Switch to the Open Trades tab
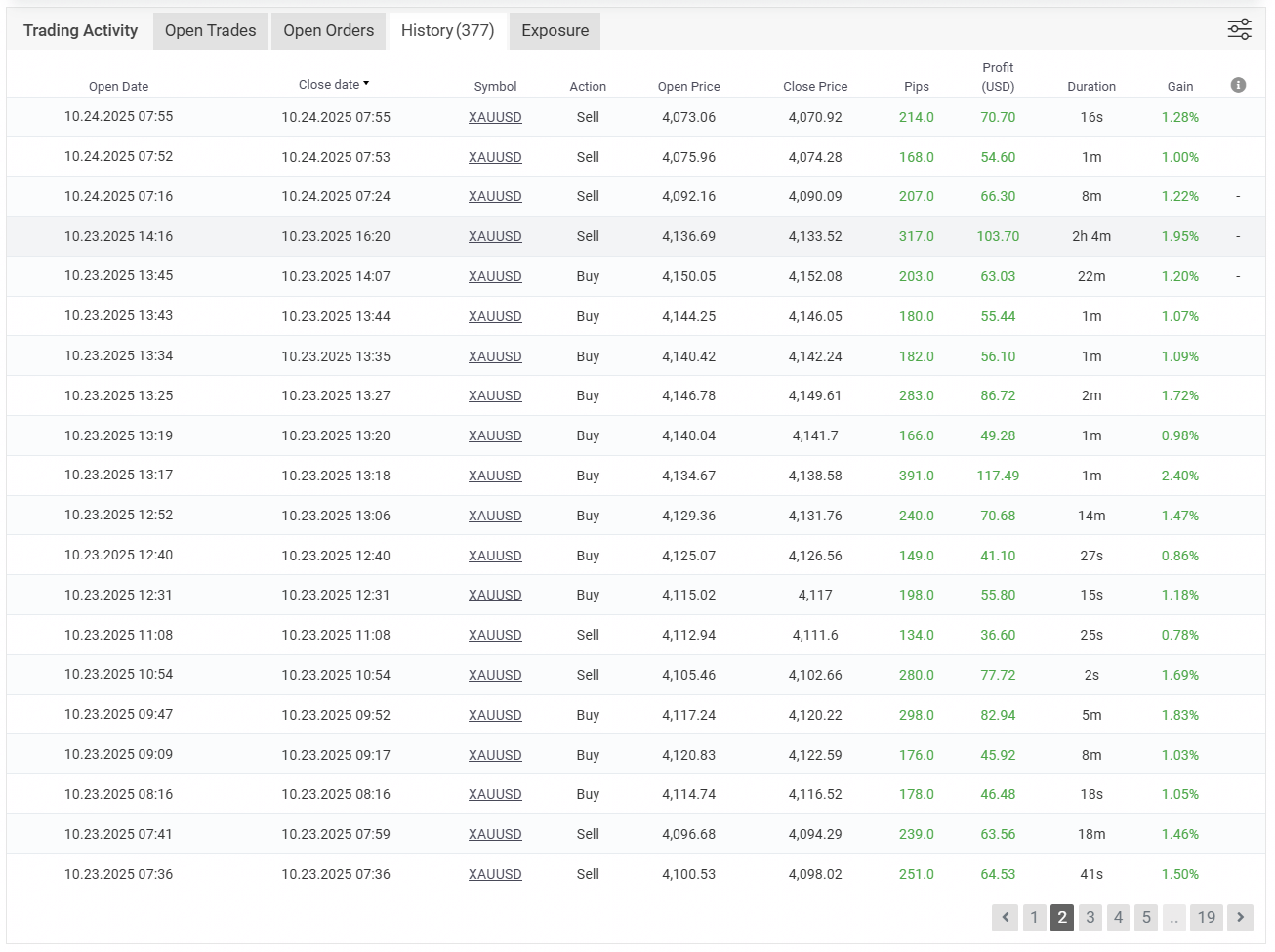Screen dimensions: 1275x952 (210, 30)
